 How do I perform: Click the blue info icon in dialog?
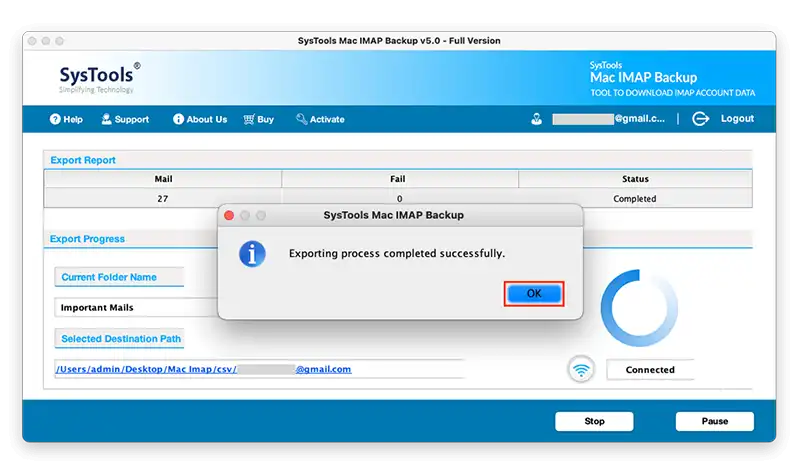253,254
